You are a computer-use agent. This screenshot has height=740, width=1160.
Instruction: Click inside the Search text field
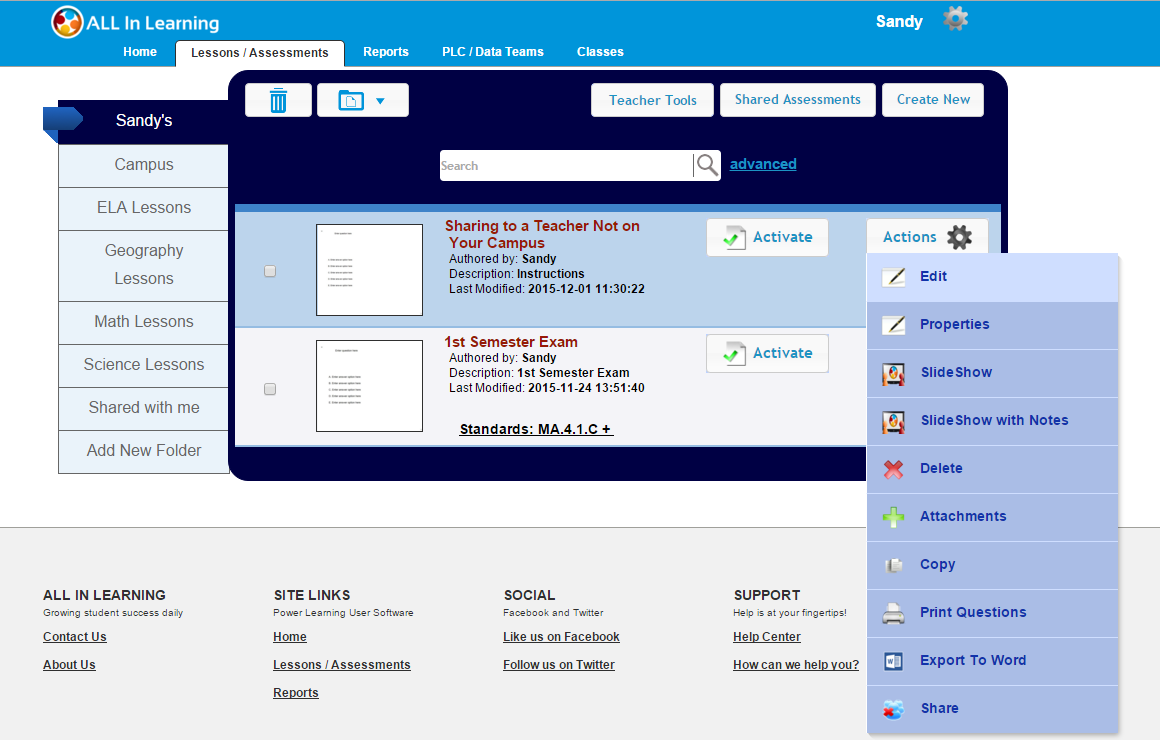tap(565, 166)
